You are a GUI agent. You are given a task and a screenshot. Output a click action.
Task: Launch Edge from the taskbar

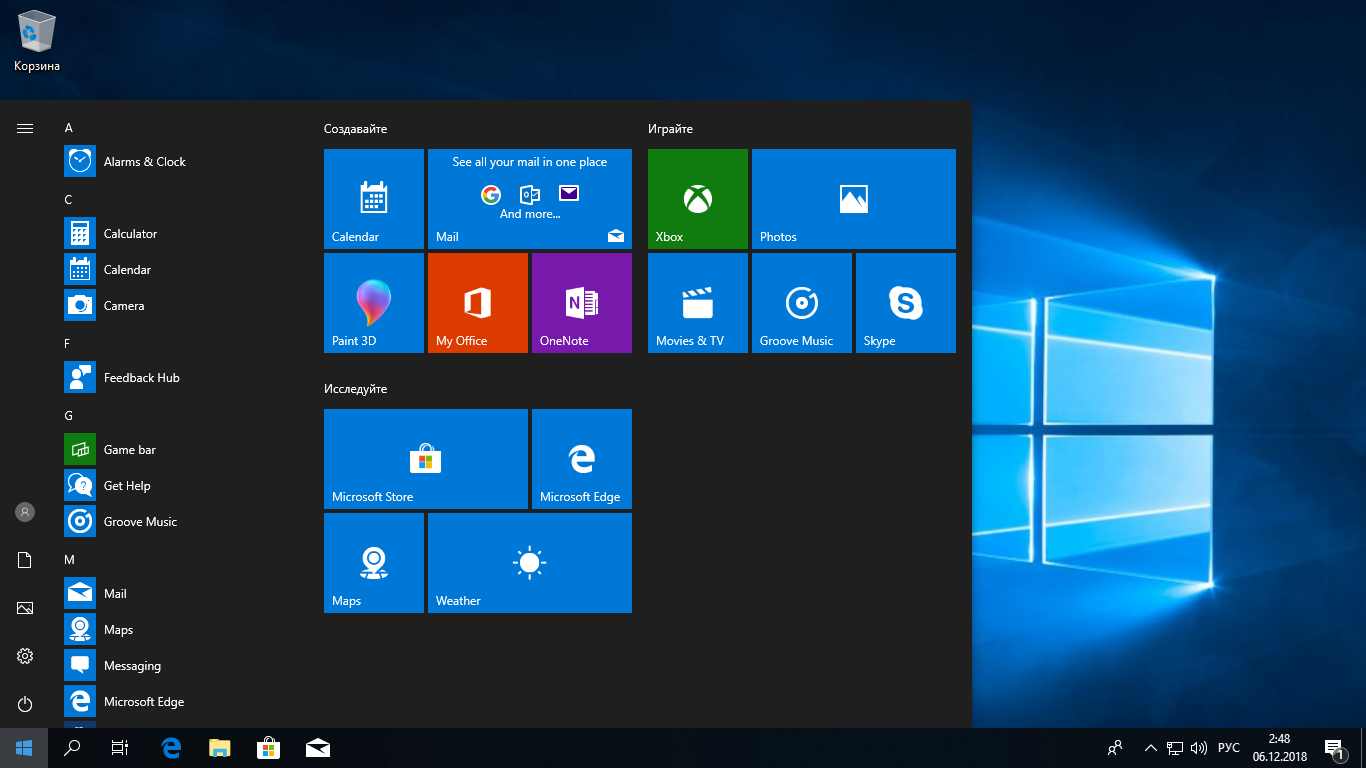point(172,748)
